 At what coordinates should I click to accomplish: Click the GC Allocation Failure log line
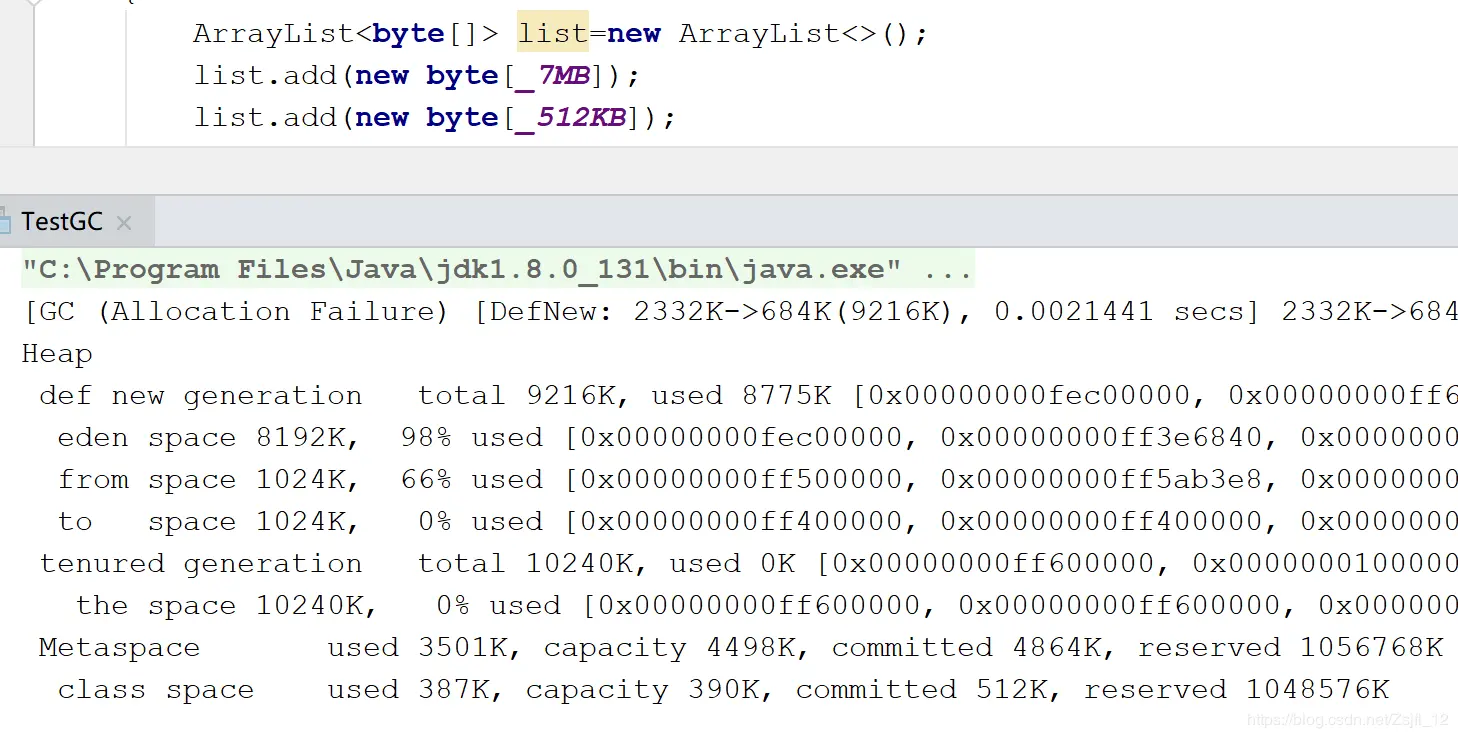point(739,312)
